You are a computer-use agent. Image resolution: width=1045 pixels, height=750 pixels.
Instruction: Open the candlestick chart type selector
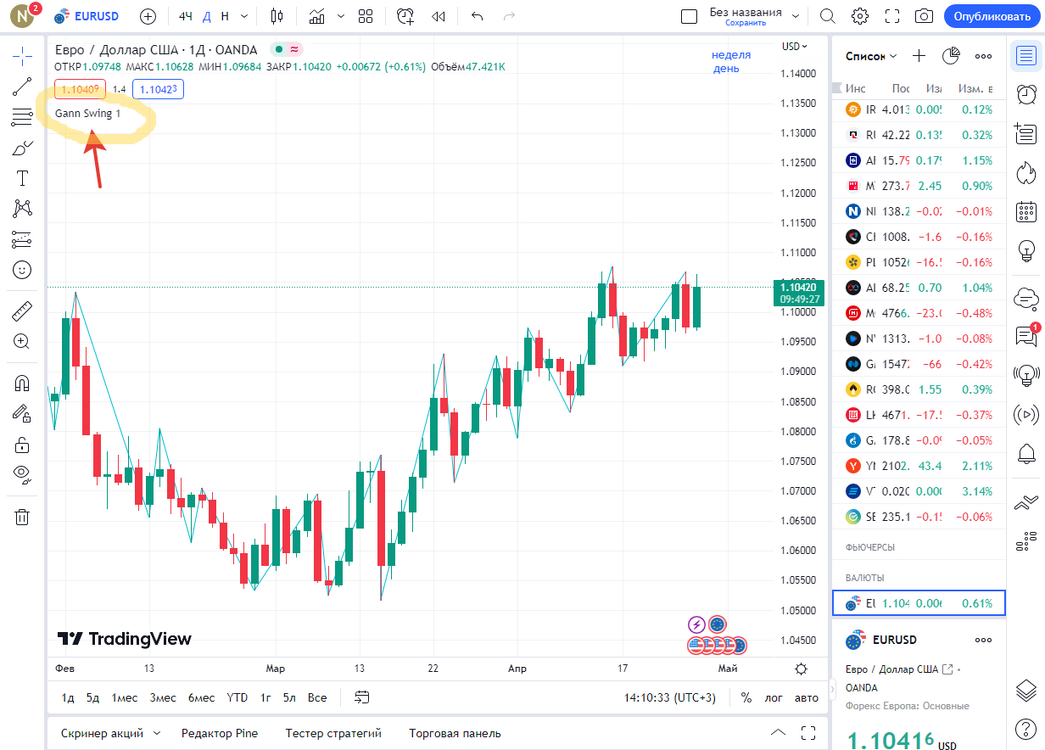tap(277, 16)
